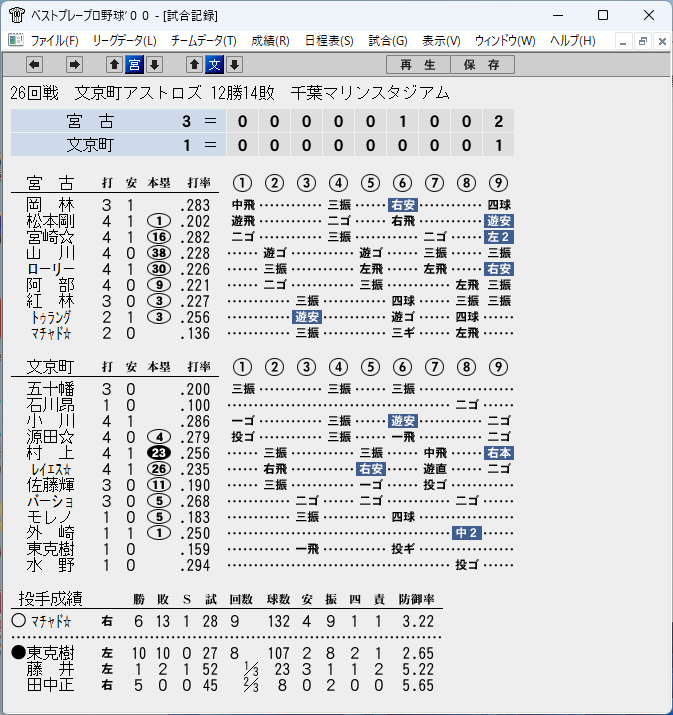
Task: Click the down arrow beside 文 team icon
Action: (x=234, y=65)
